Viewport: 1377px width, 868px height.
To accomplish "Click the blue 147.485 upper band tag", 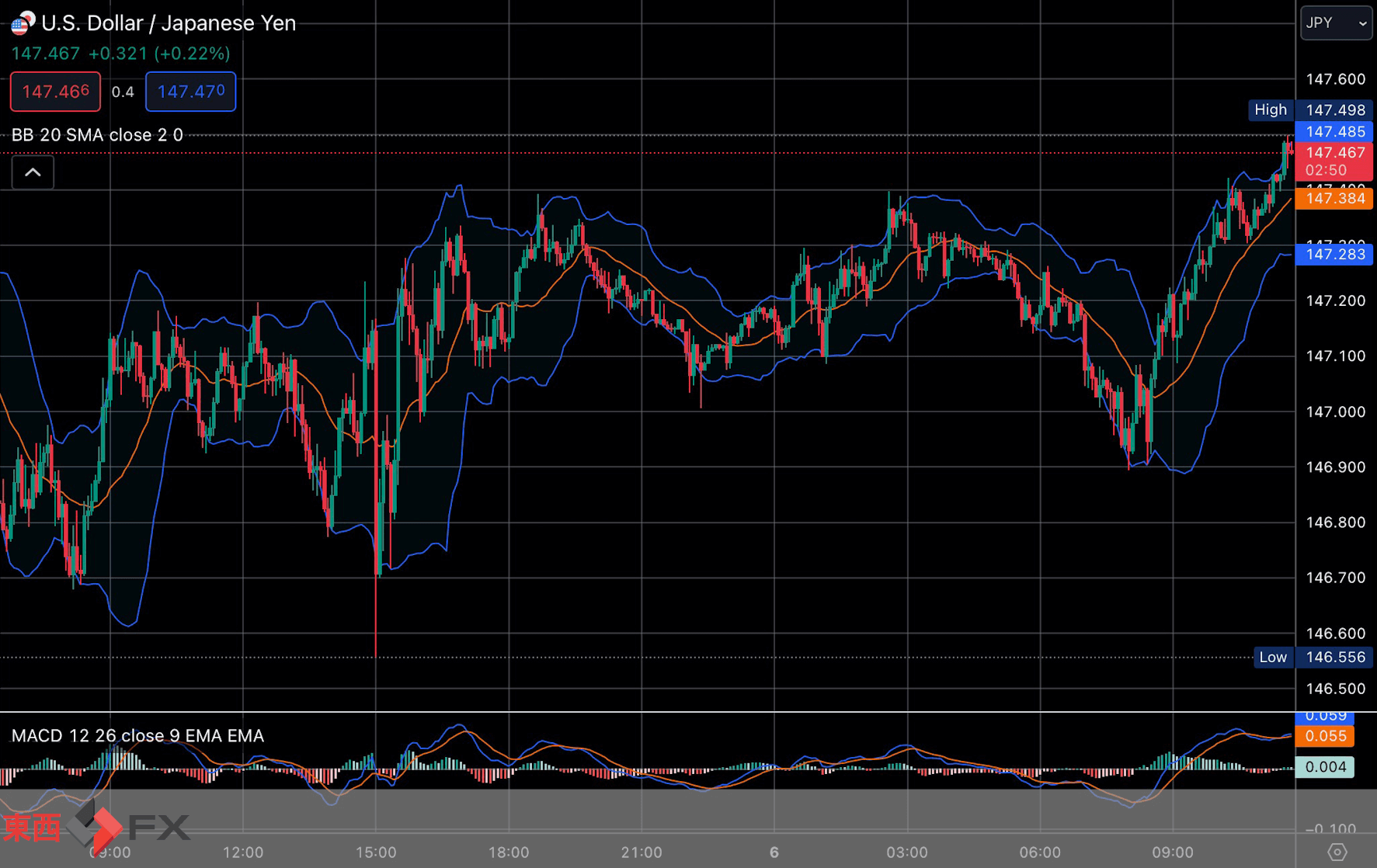I will 1334,132.
